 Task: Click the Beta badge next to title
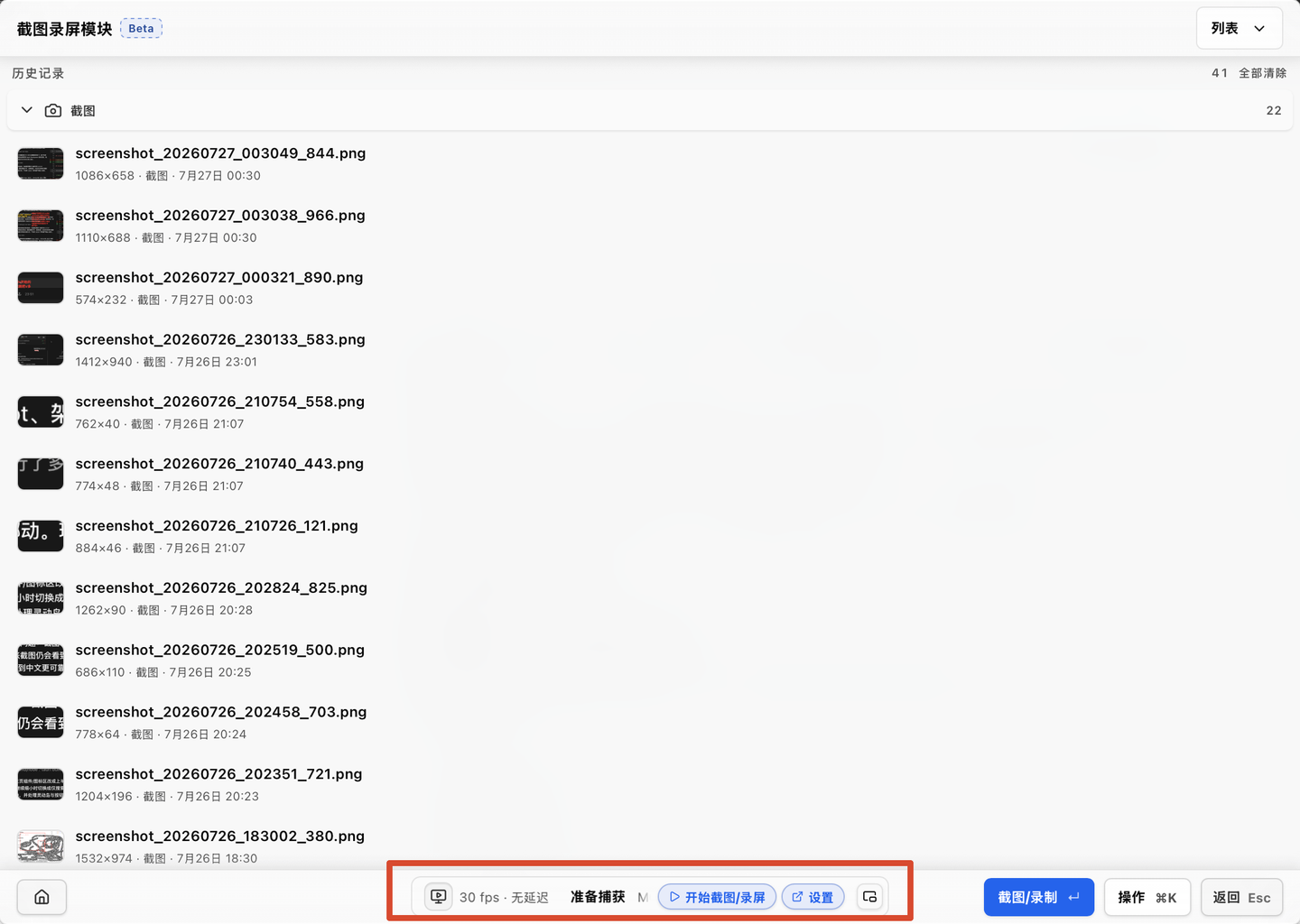tap(141, 28)
